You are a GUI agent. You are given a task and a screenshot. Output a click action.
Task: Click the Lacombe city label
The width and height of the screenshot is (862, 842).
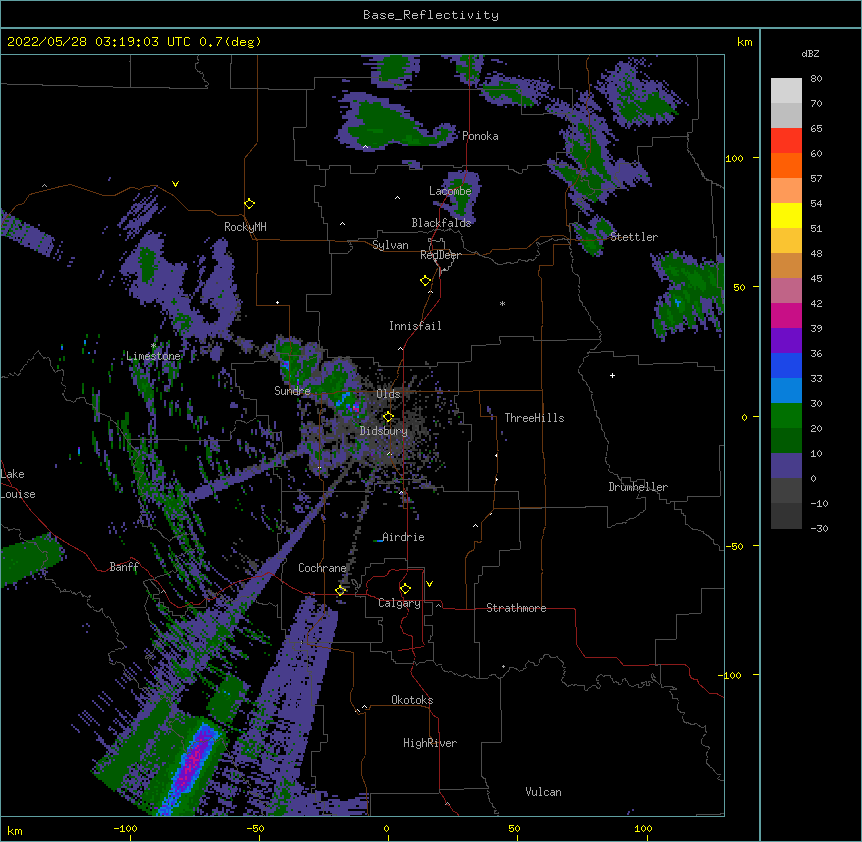point(450,191)
